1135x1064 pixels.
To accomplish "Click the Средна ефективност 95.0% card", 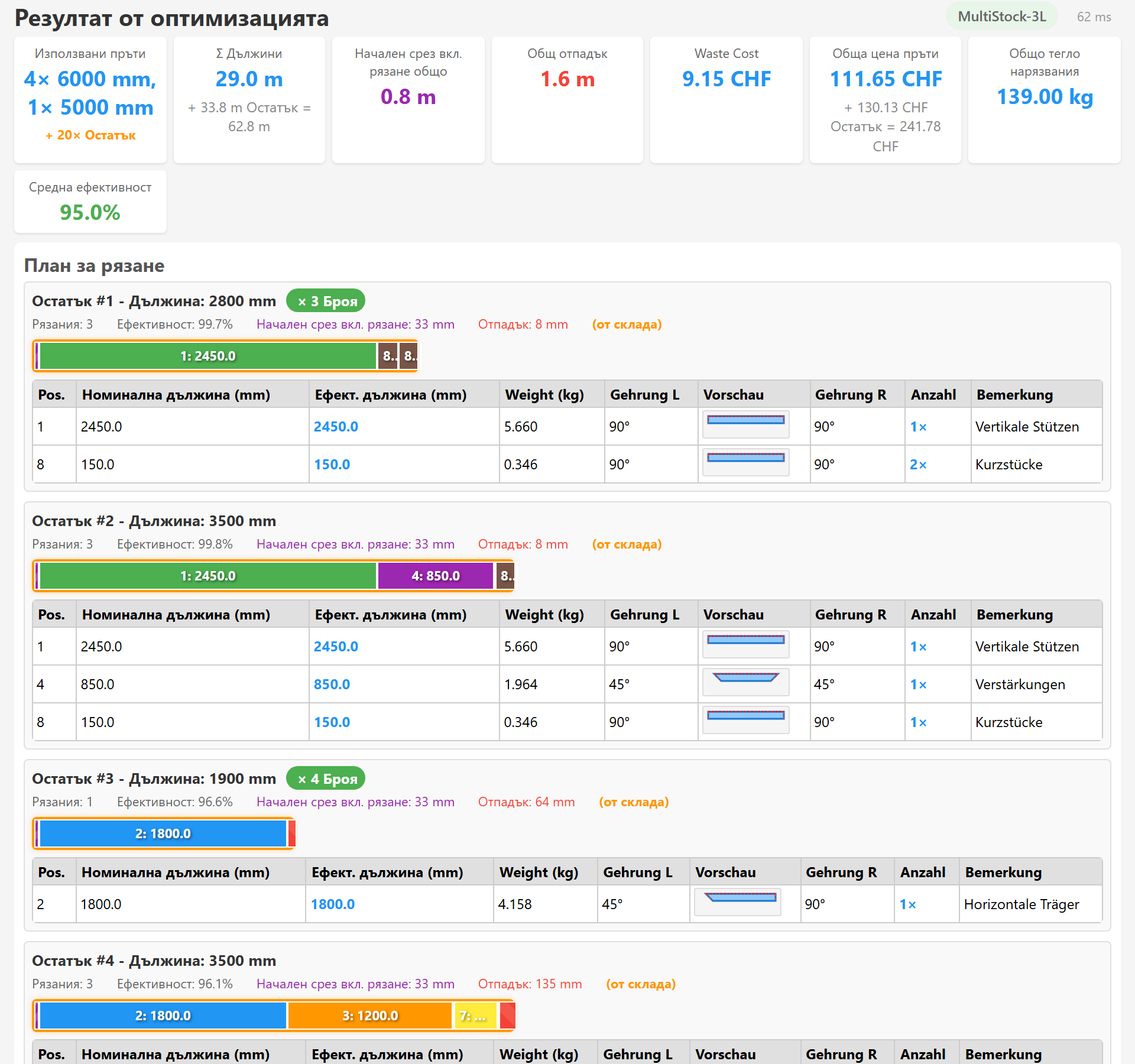I will pos(90,202).
